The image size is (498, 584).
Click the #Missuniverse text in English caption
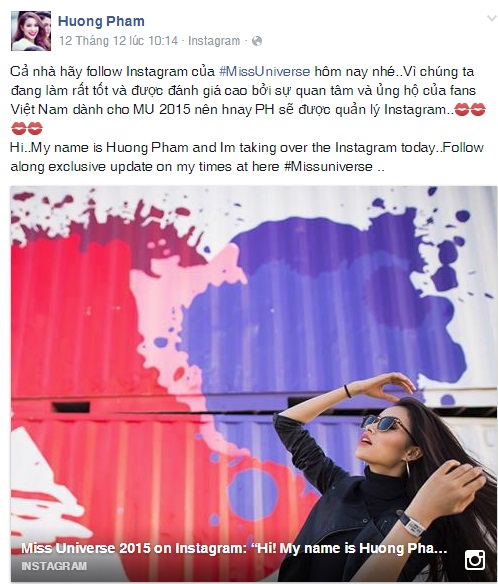click(328, 166)
